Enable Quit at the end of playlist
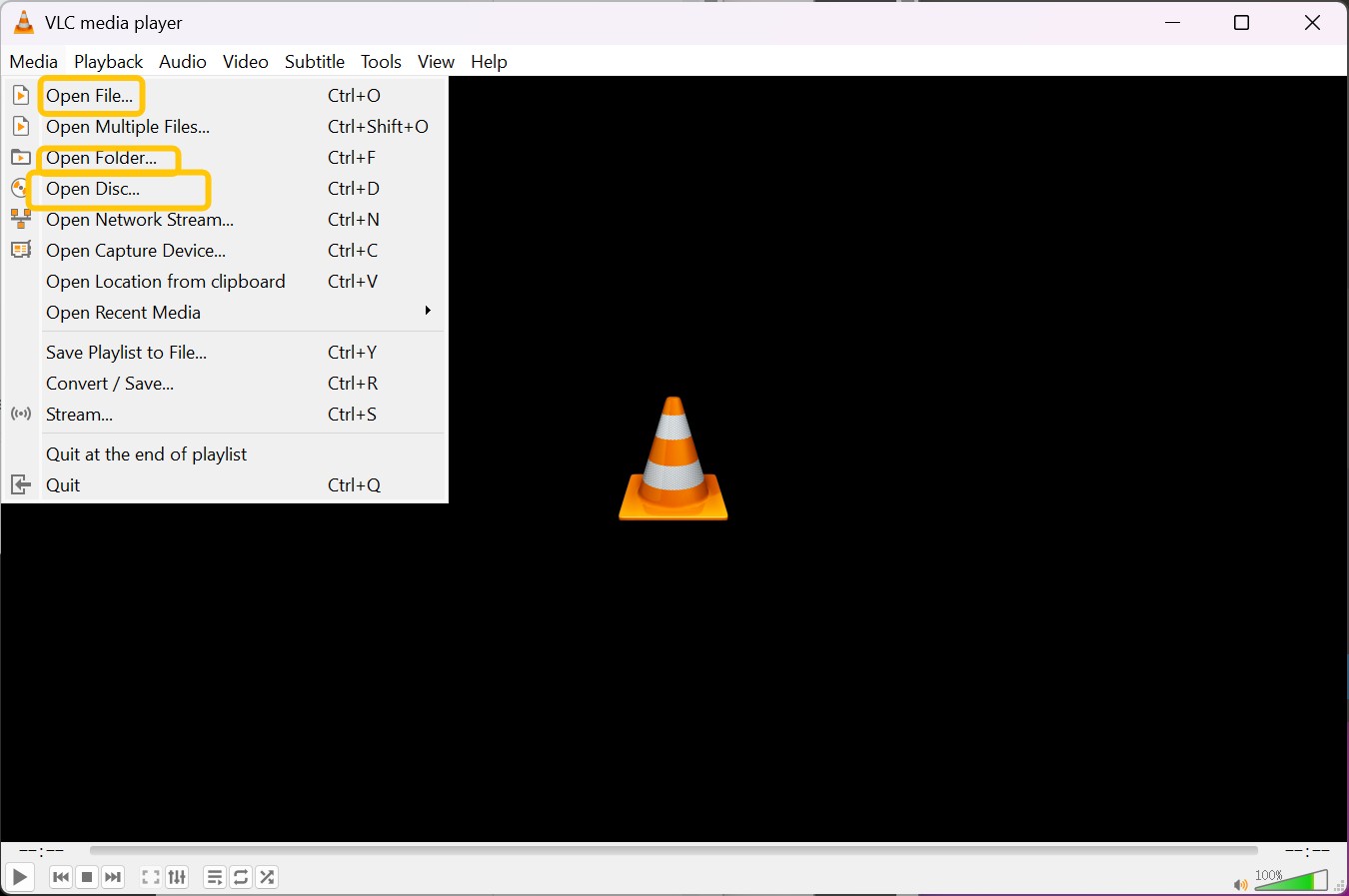 [146, 453]
